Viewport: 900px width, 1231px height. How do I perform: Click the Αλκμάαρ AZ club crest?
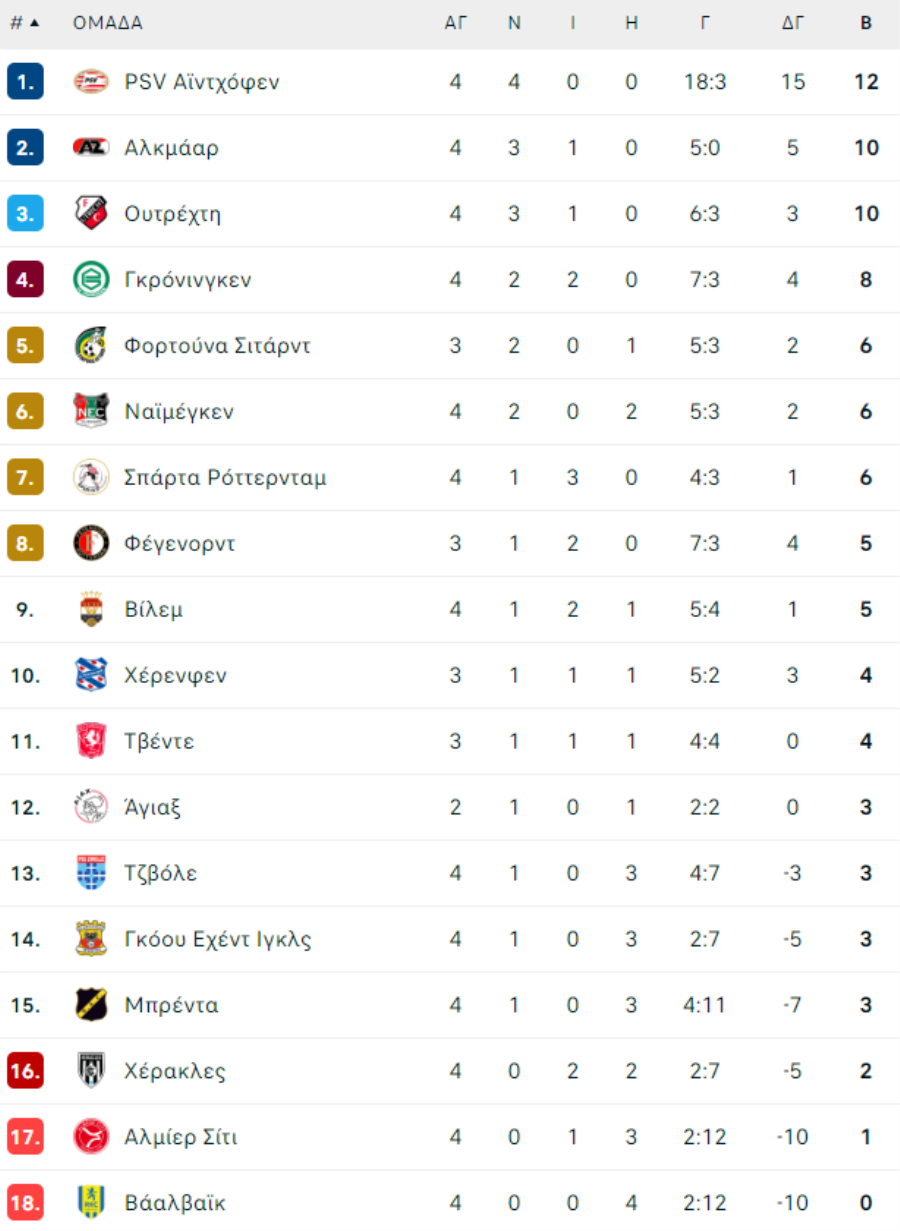[x=91, y=148]
